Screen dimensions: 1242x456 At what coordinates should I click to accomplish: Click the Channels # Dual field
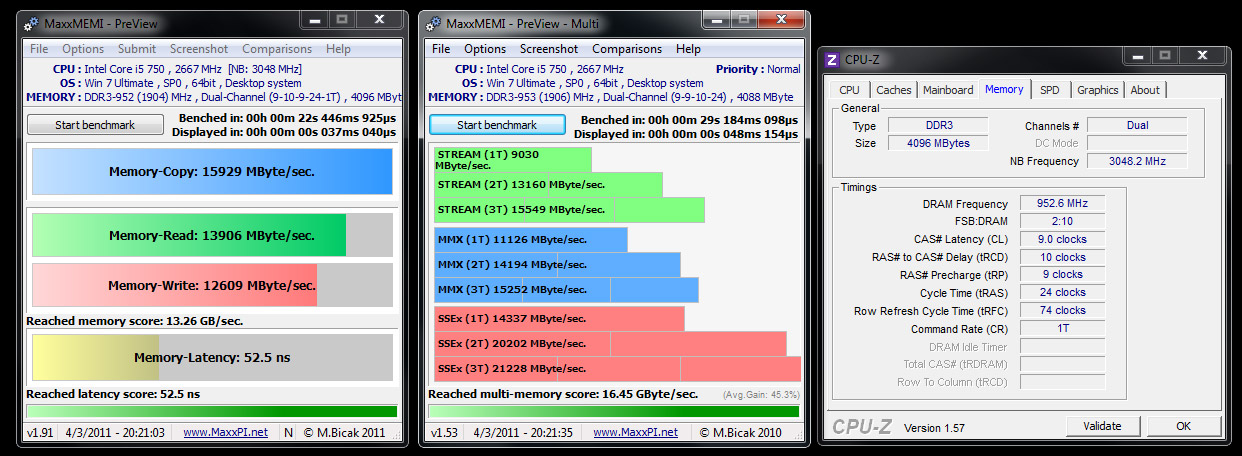click(1137, 126)
